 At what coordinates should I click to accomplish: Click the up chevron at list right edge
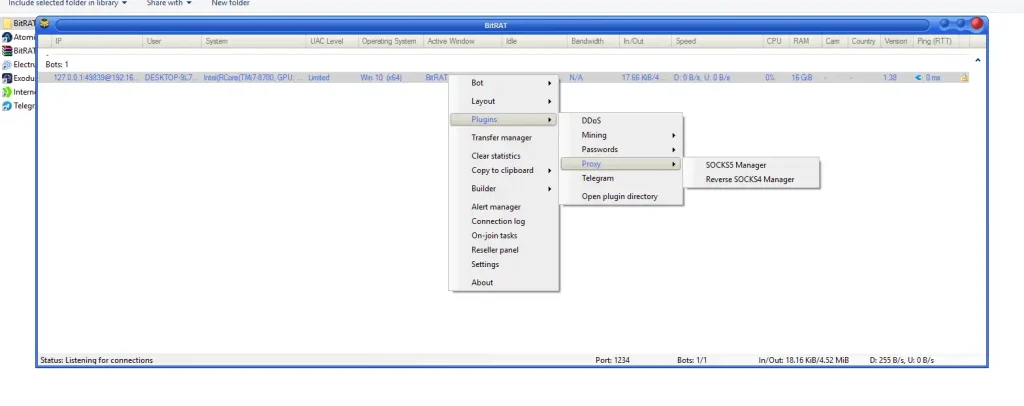(977, 61)
